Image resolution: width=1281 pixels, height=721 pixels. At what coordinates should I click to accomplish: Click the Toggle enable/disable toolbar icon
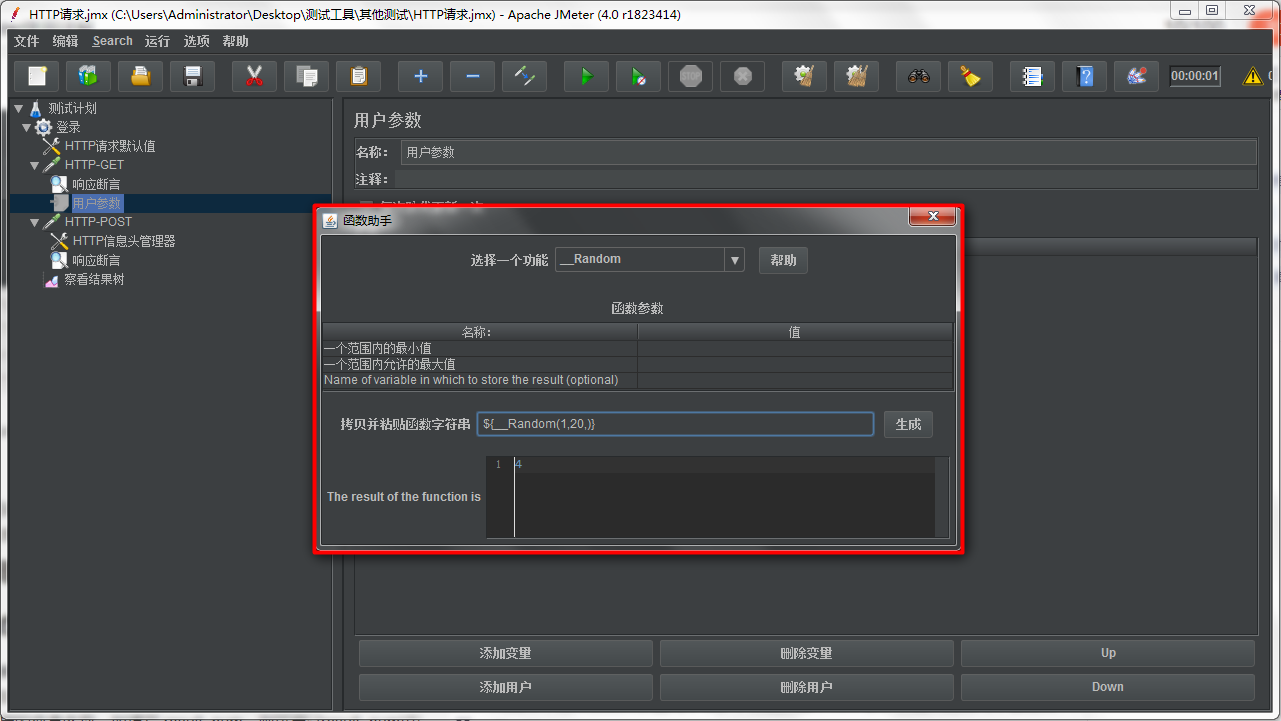[x=525, y=76]
